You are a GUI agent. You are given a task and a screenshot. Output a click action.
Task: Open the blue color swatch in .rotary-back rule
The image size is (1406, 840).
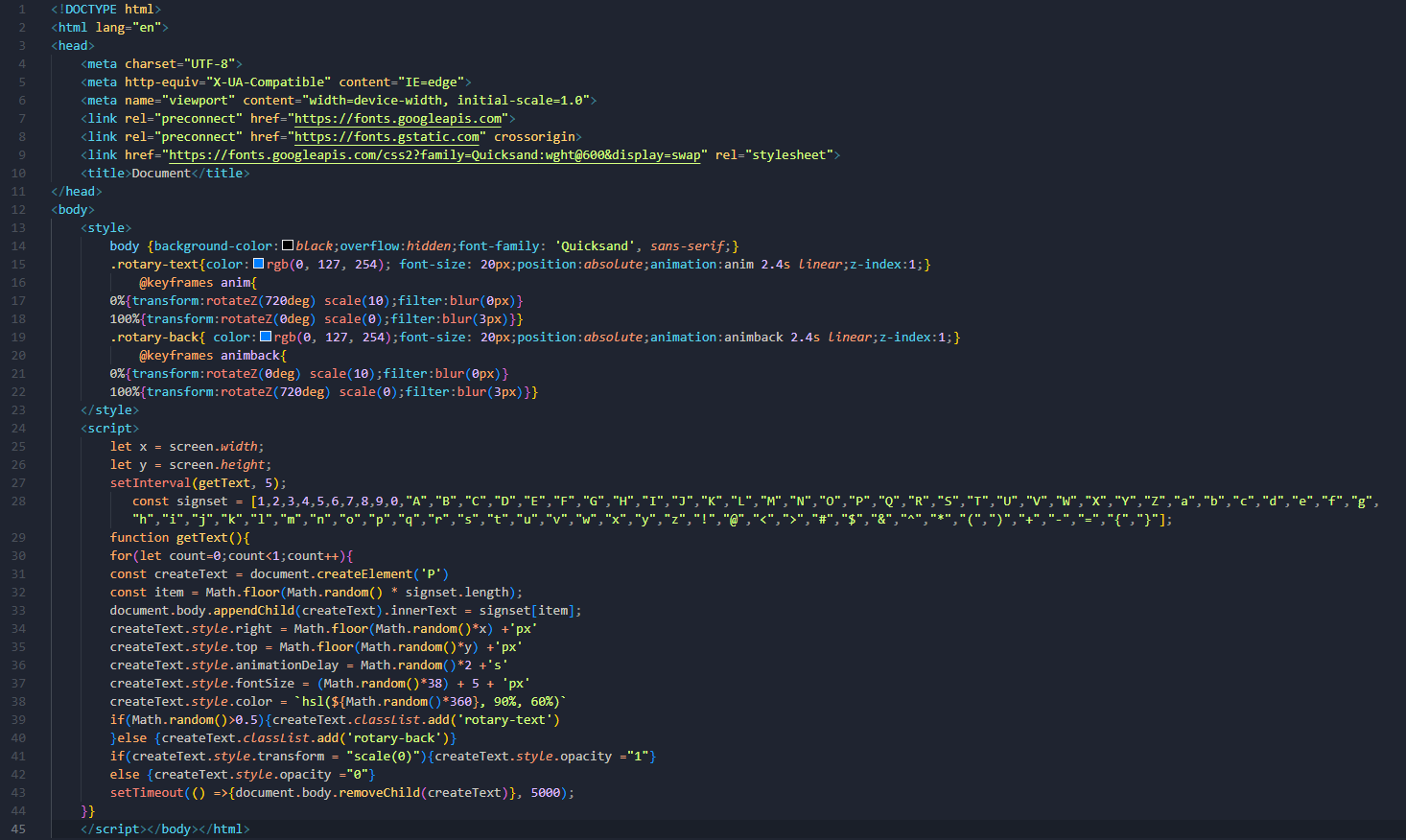coord(266,337)
